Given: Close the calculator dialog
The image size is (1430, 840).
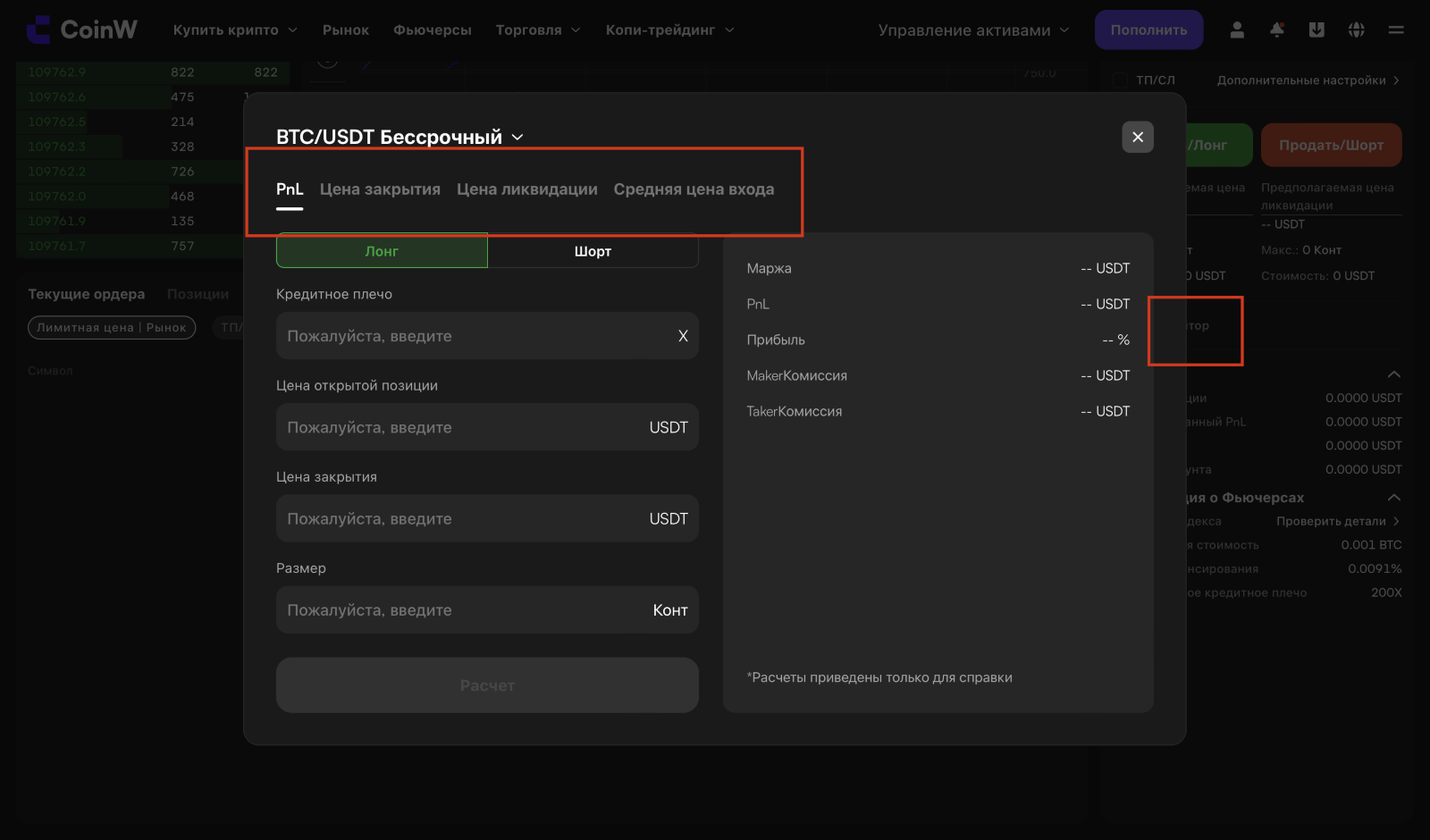Looking at the screenshot, I should [x=1138, y=137].
